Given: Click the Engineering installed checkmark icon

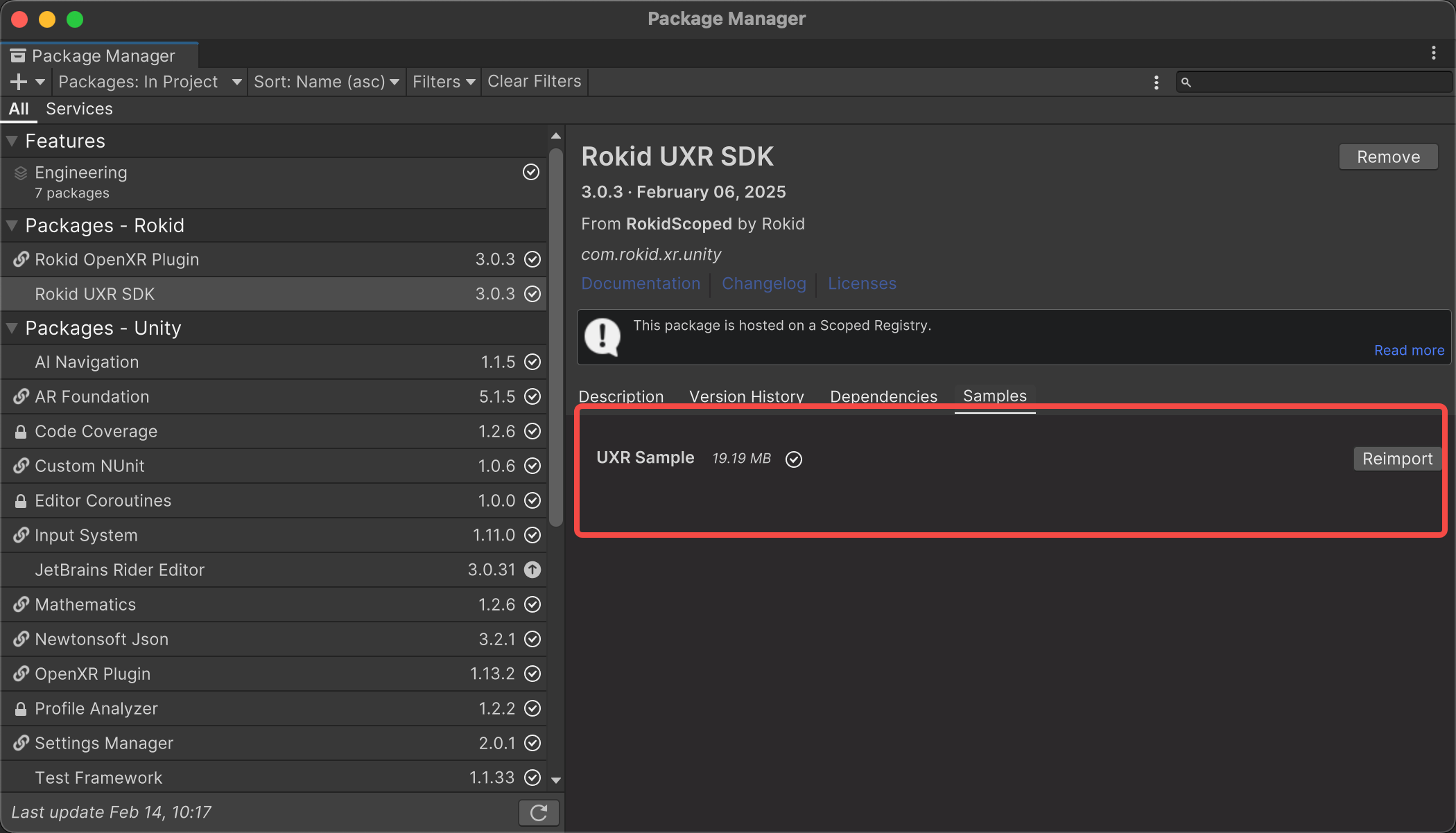Looking at the screenshot, I should [531, 172].
